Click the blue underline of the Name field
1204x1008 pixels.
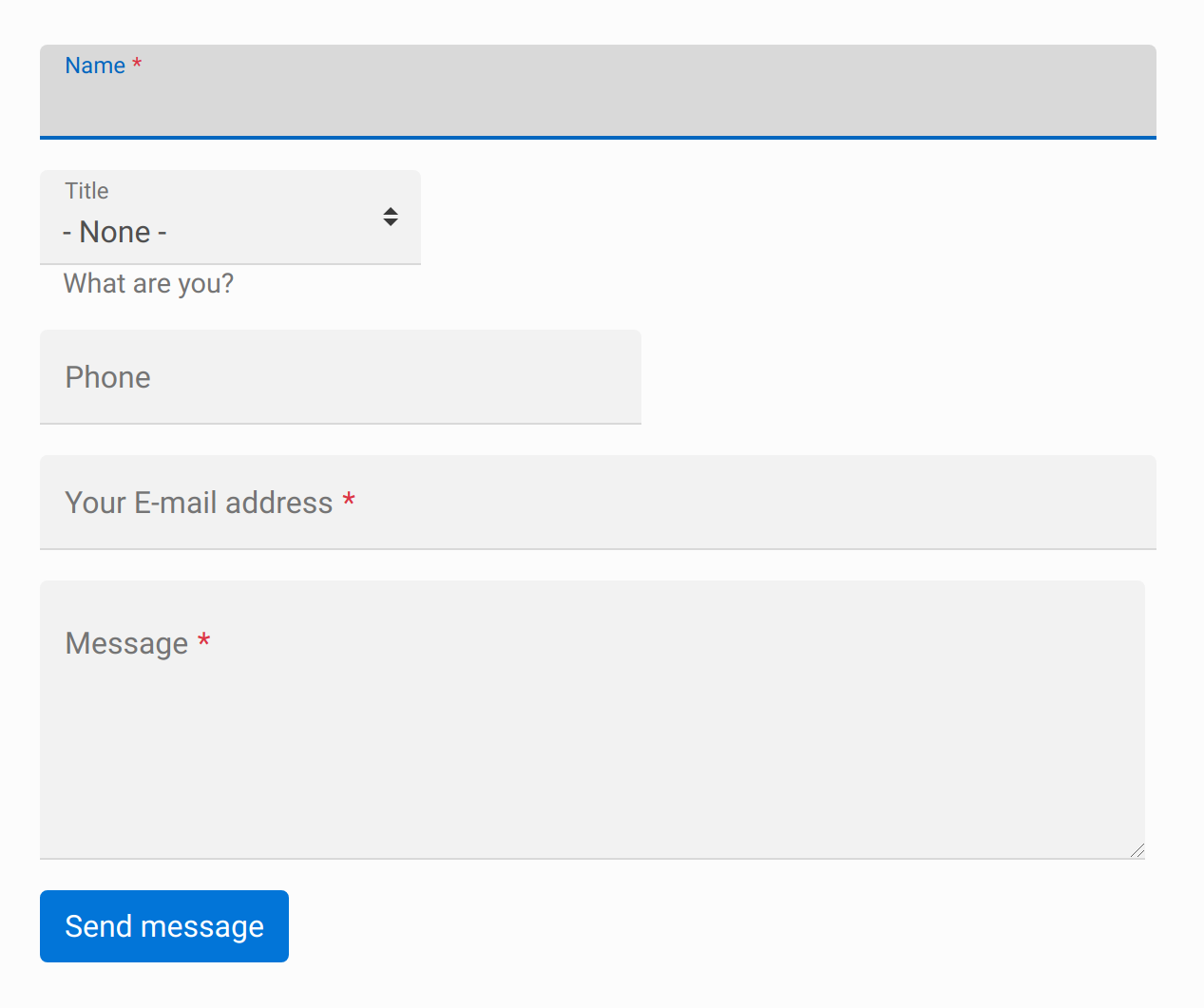(598, 138)
